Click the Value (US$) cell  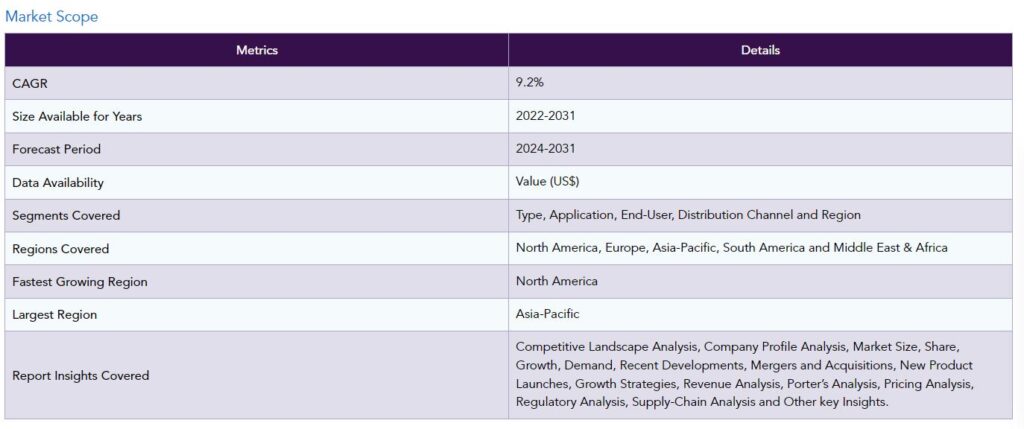(760, 182)
